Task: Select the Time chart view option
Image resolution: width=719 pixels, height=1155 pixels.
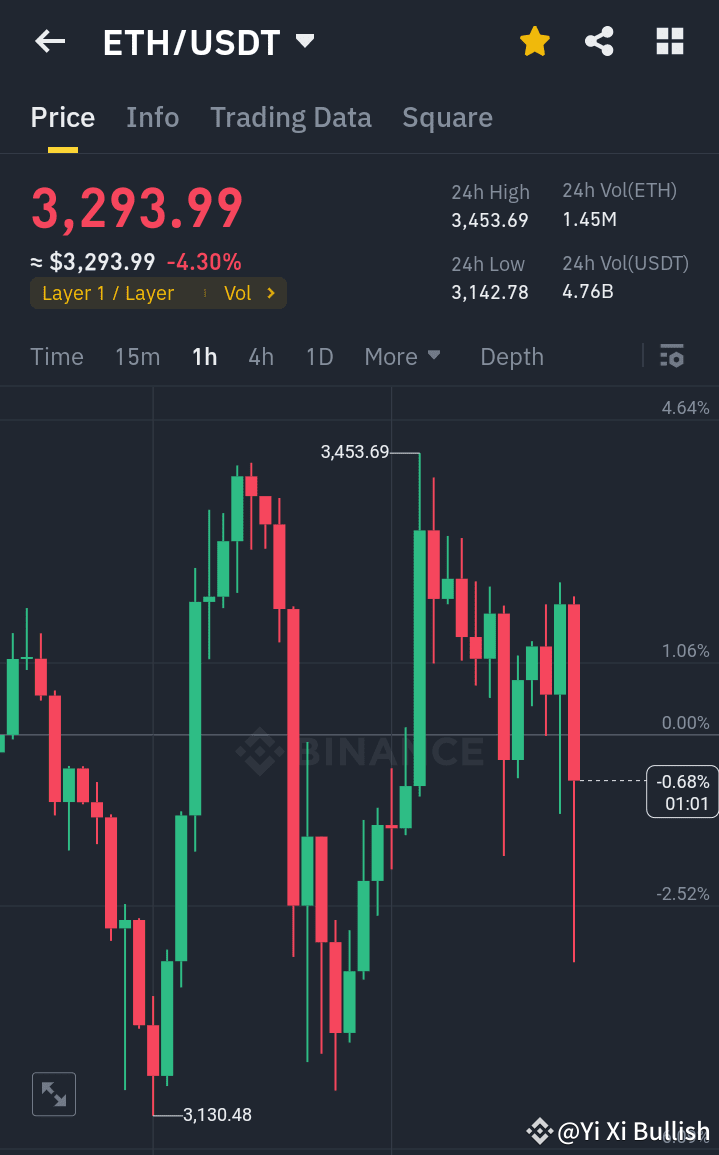Action: click(x=56, y=356)
